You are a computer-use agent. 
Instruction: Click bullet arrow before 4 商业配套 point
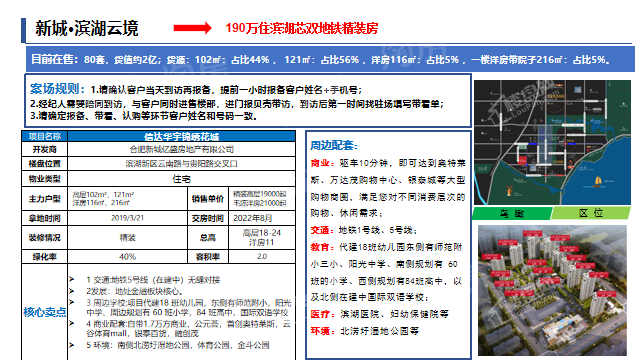pyautogui.click(x=72, y=323)
